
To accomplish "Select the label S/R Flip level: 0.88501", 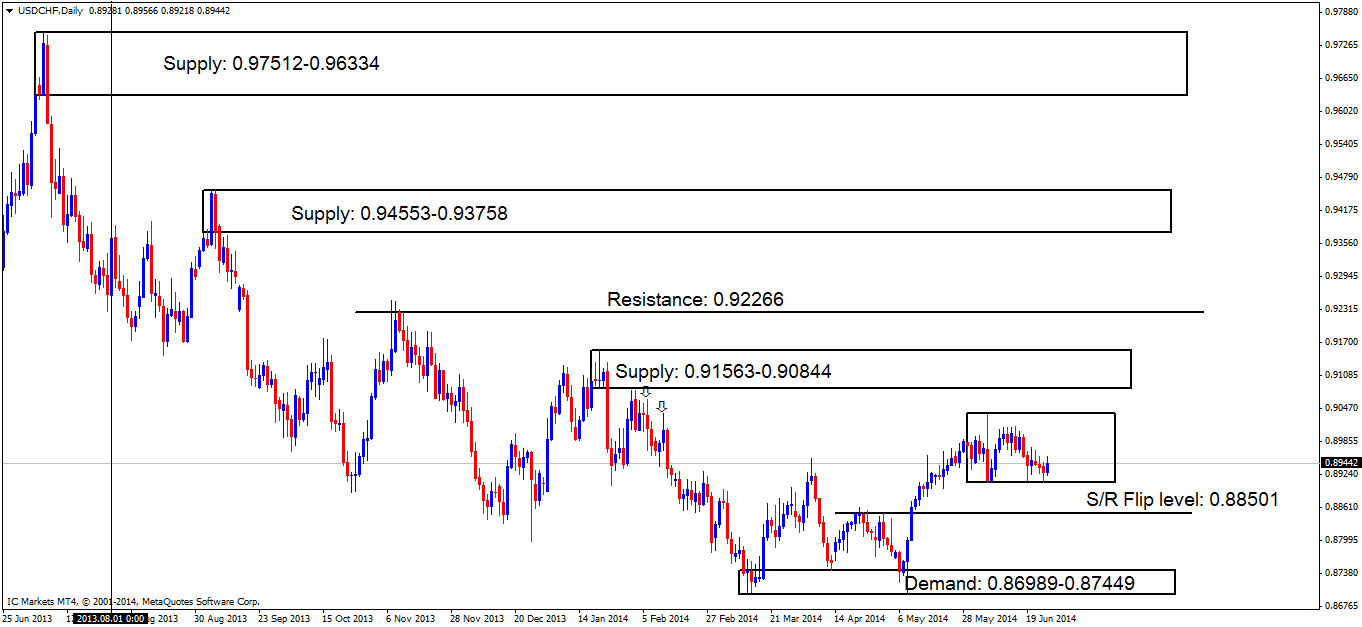I will [x=1182, y=498].
